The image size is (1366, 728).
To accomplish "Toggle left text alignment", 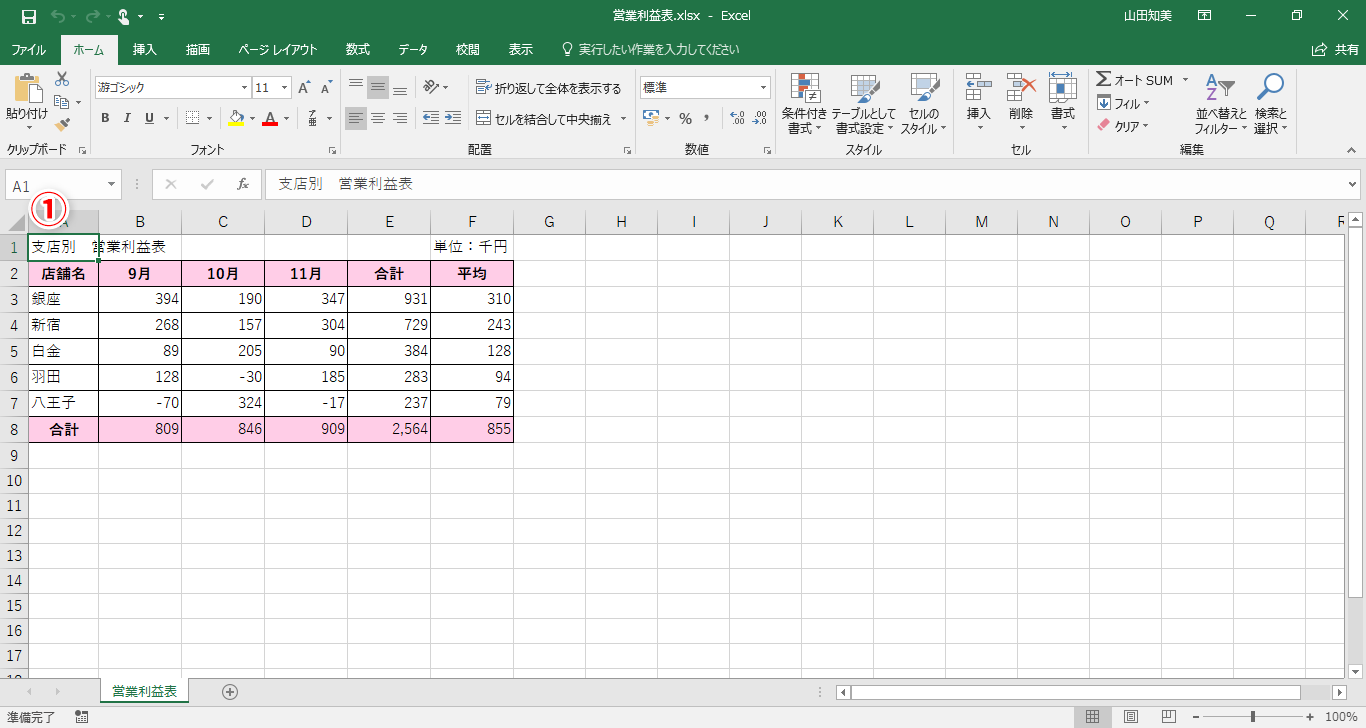I will tap(356, 118).
